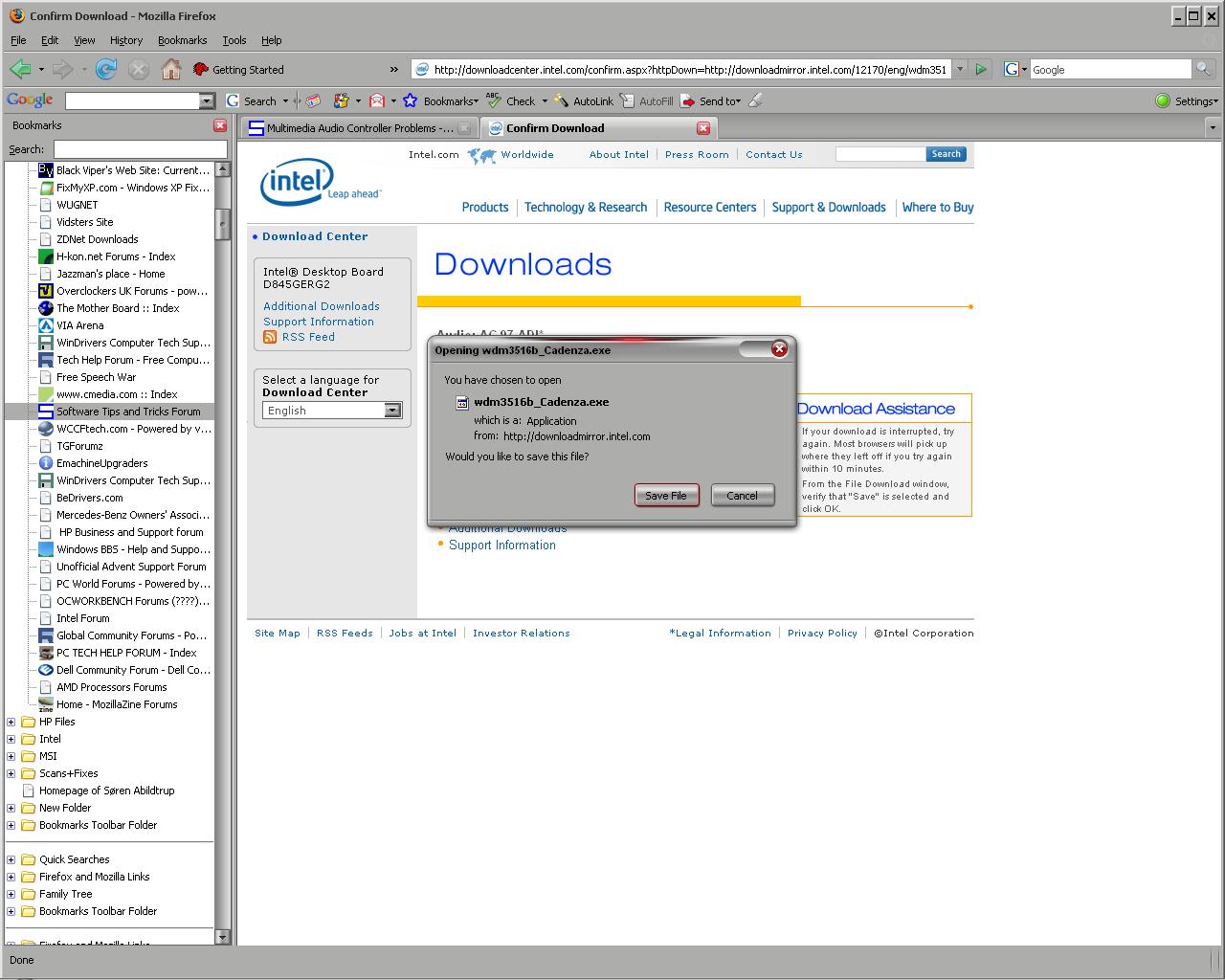Open Google toolbar Settings menu
1225x980 pixels.
point(1187,100)
